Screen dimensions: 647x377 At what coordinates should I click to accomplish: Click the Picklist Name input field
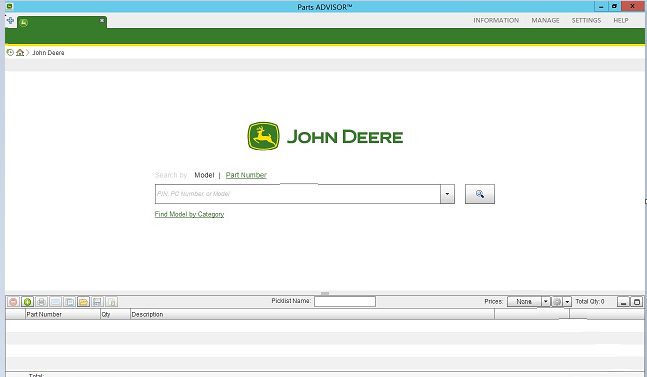click(x=345, y=302)
